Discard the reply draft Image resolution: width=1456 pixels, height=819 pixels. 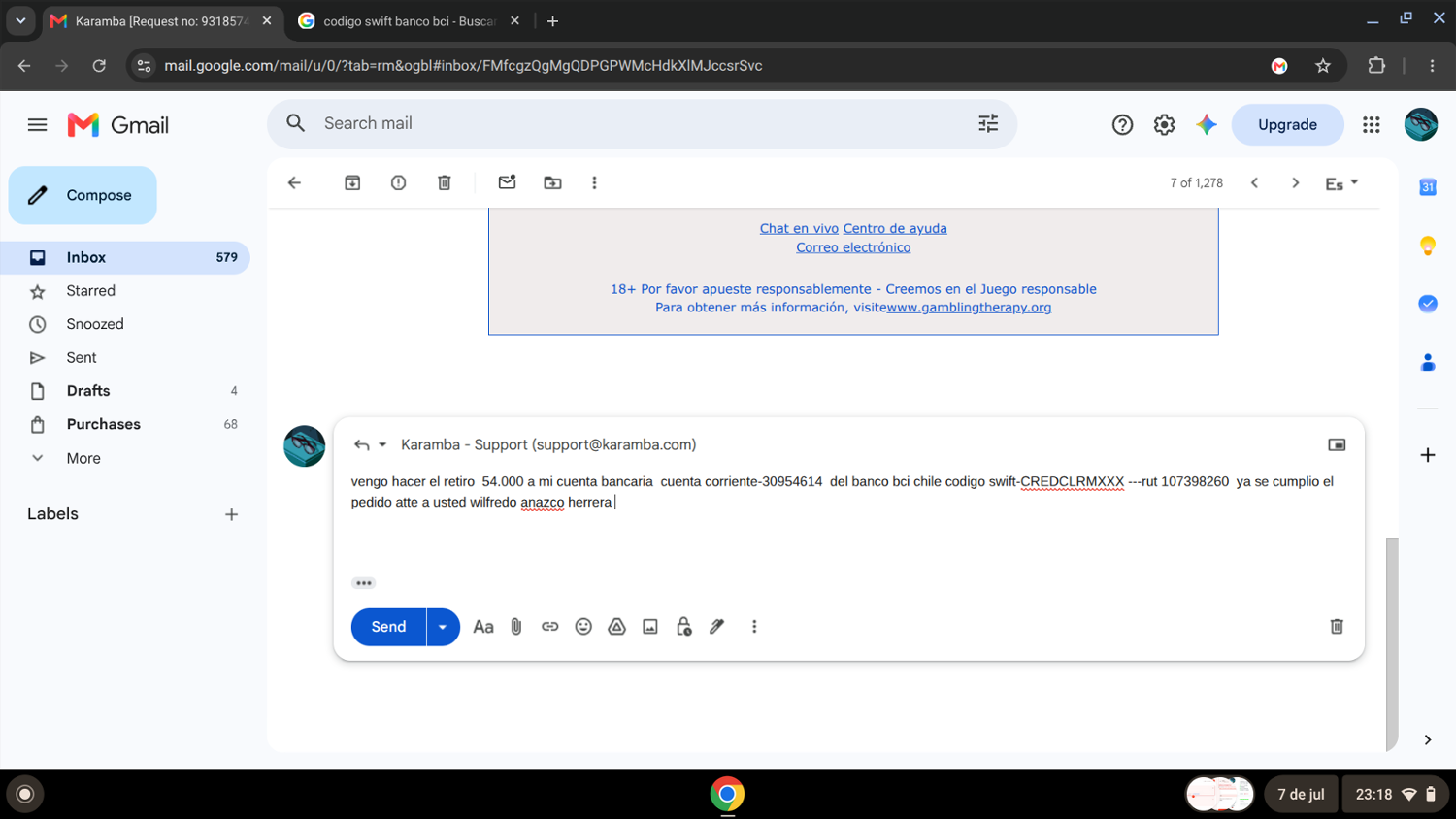coord(1337,627)
